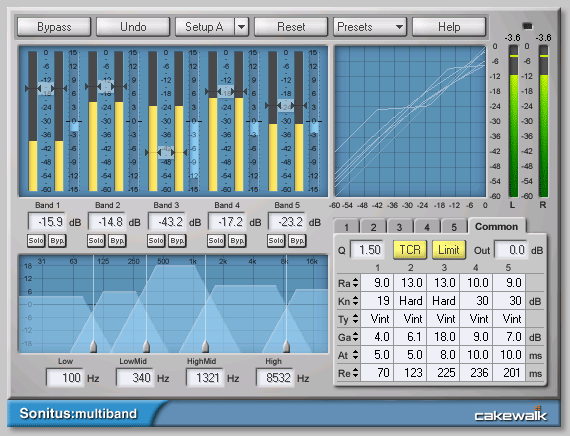Switch to the Common tab
Viewport: 570px width, 436px height.
point(497,226)
